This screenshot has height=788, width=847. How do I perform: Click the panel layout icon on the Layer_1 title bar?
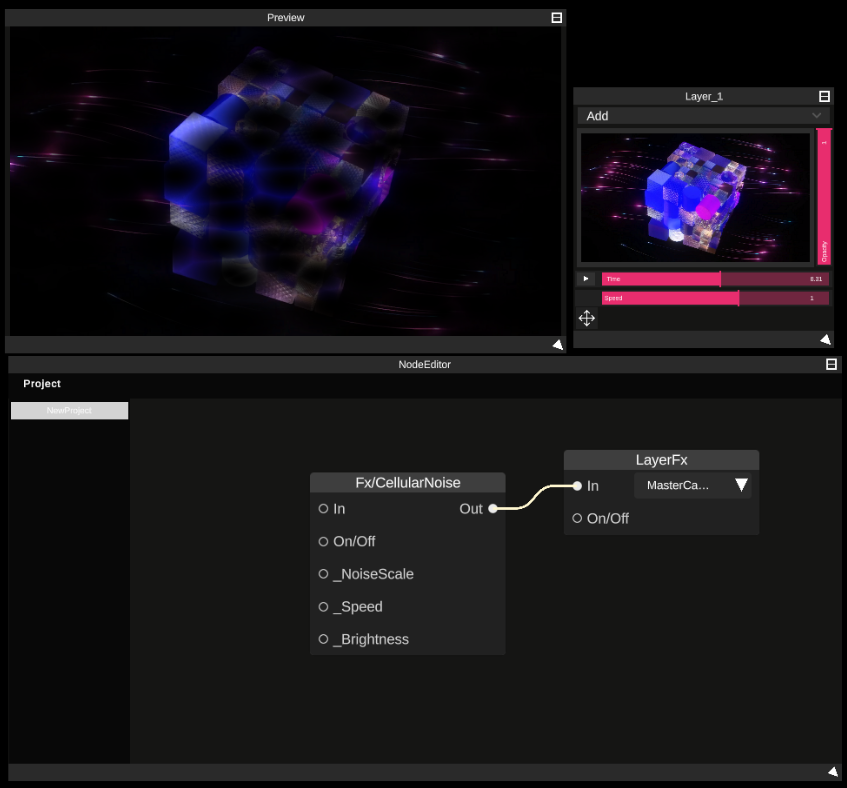824,96
